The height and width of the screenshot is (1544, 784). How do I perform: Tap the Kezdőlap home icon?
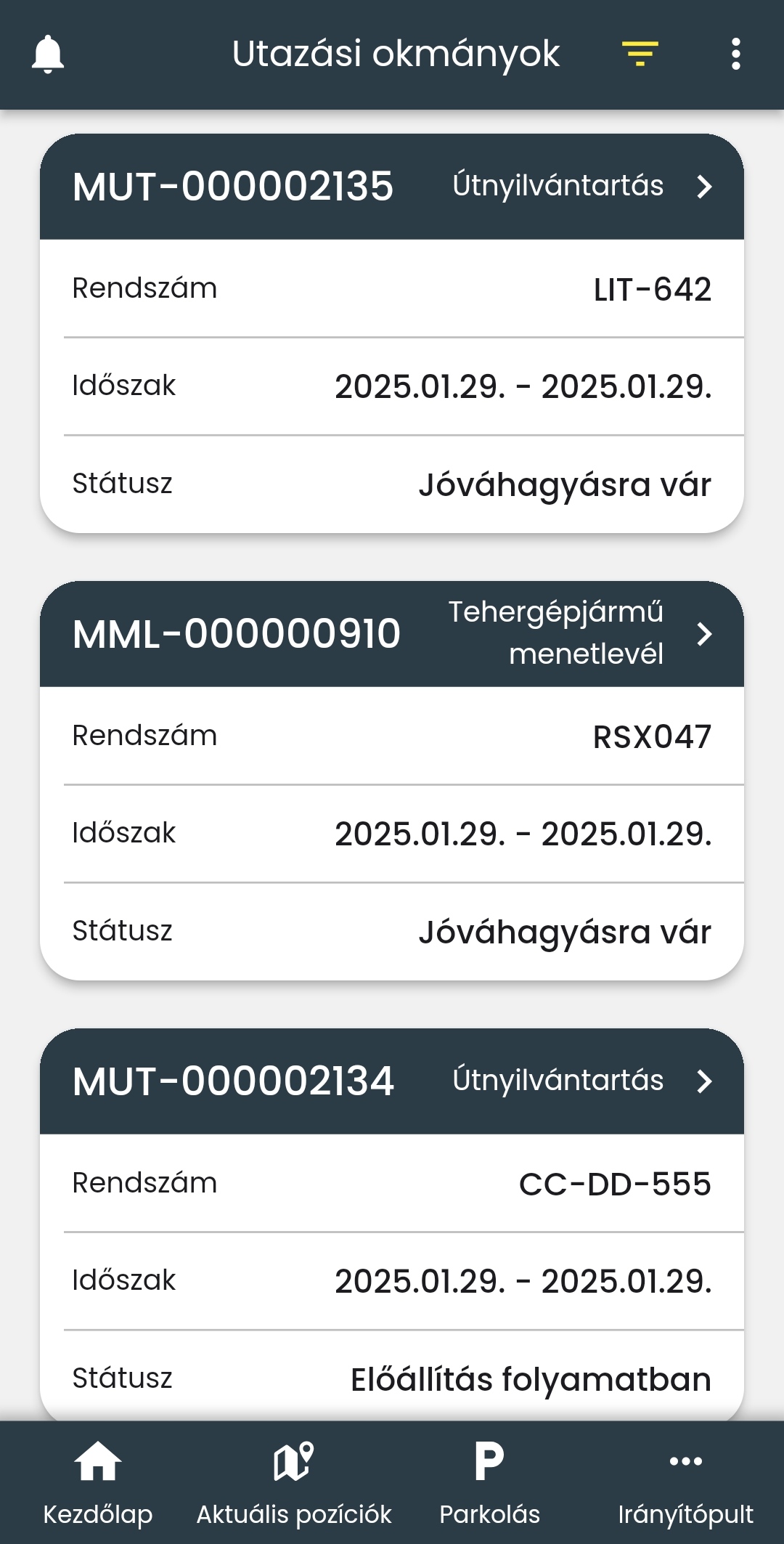98,1461
